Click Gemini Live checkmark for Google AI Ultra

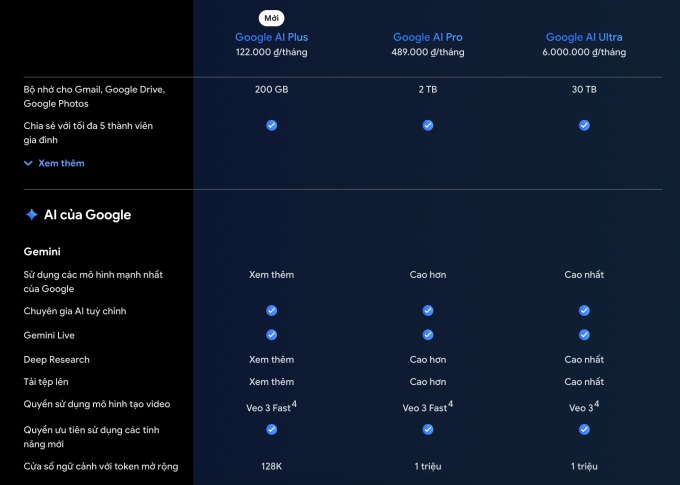tap(584, 335)
